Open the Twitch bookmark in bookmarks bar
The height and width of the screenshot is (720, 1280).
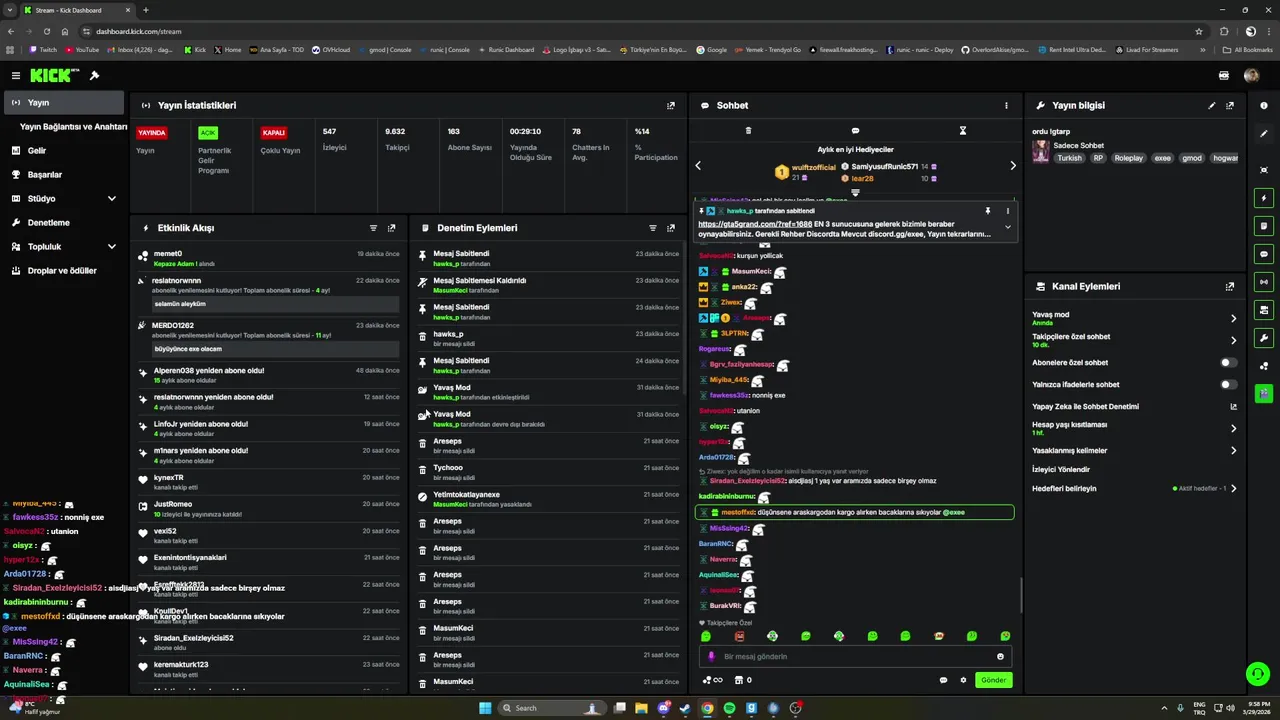pos(43,49)
